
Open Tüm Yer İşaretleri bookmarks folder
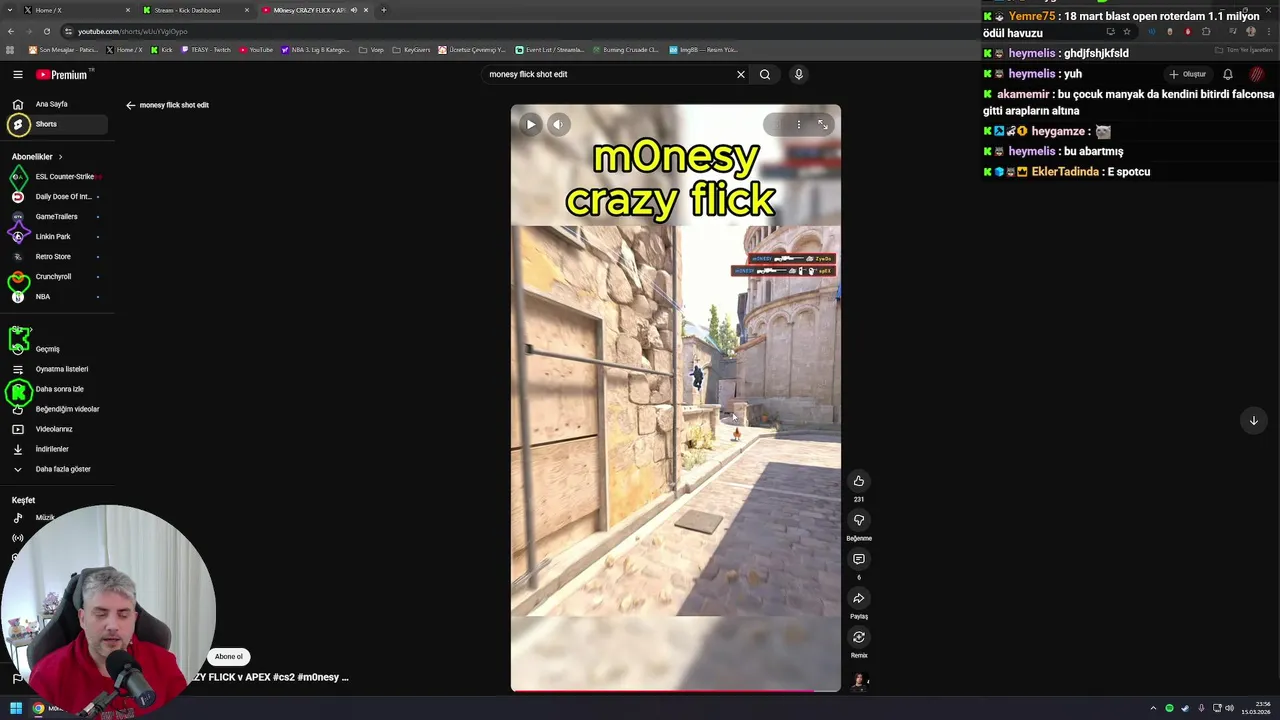(x=1244, y=50)
